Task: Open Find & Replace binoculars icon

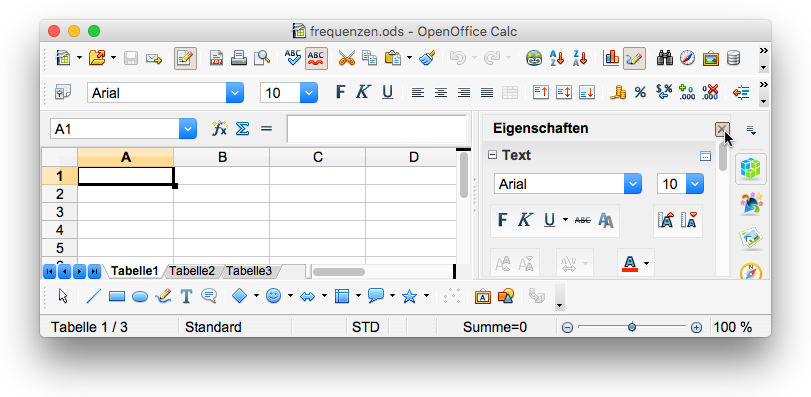Action: click(665, 58)
